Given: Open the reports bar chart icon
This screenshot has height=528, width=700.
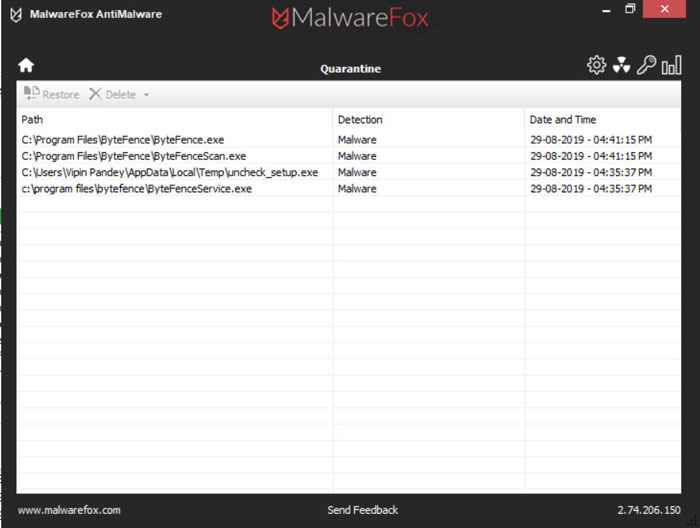Looking at the screenshot, I should 672,66.
